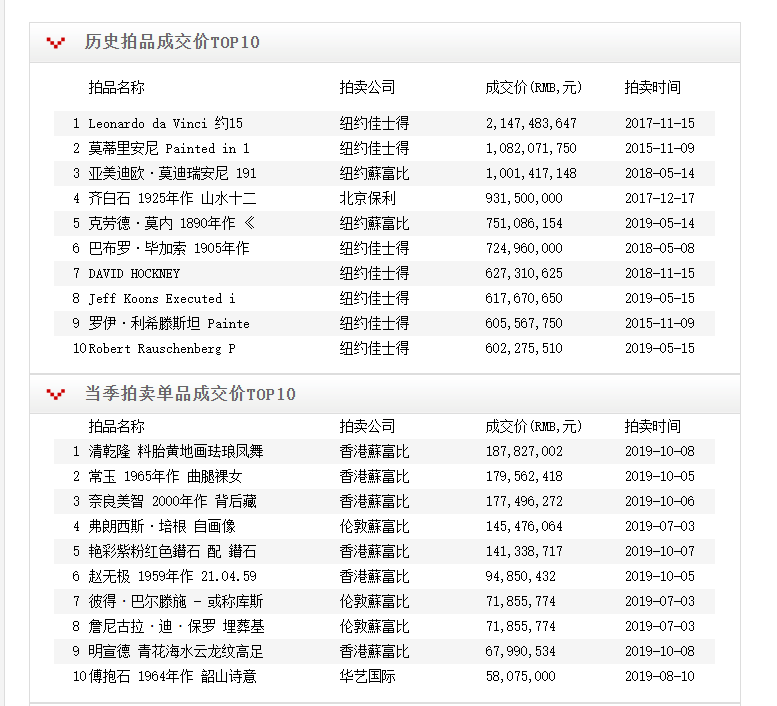Select the price 177,496,272
Image resolution: width=777 pixels, height=706 pixels.
(524, 501)
